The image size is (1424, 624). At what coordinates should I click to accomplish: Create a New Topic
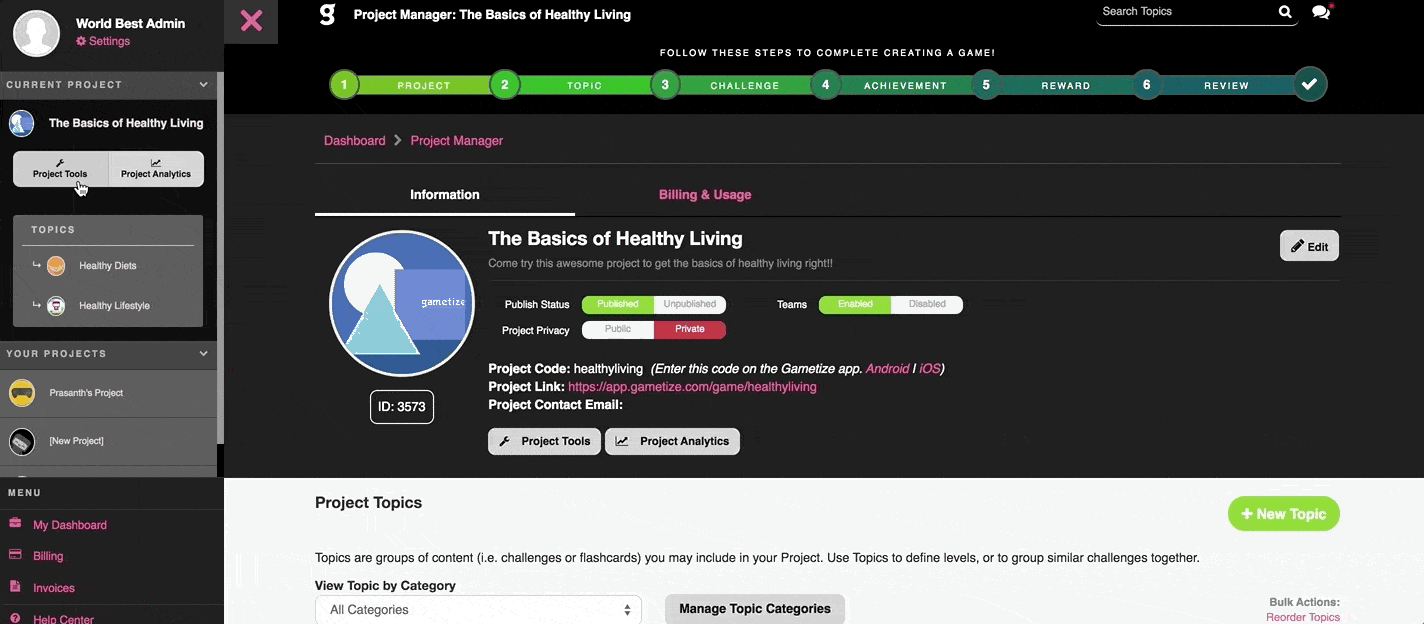1284,514
